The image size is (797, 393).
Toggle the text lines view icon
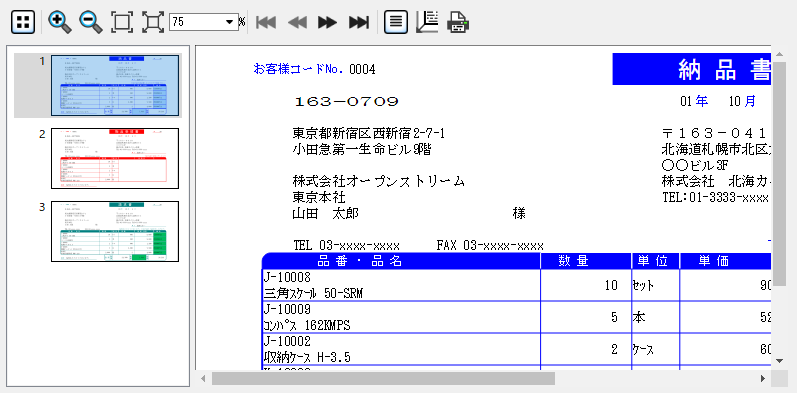[396, 22]
